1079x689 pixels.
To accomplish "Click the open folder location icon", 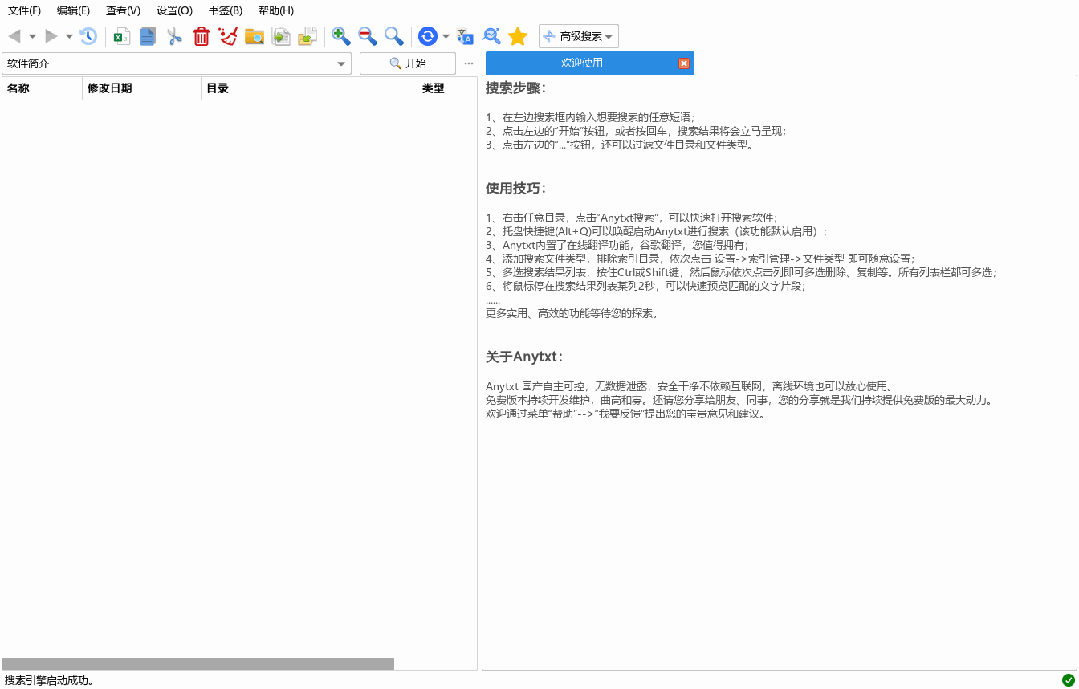I will (x=255, y=36).
